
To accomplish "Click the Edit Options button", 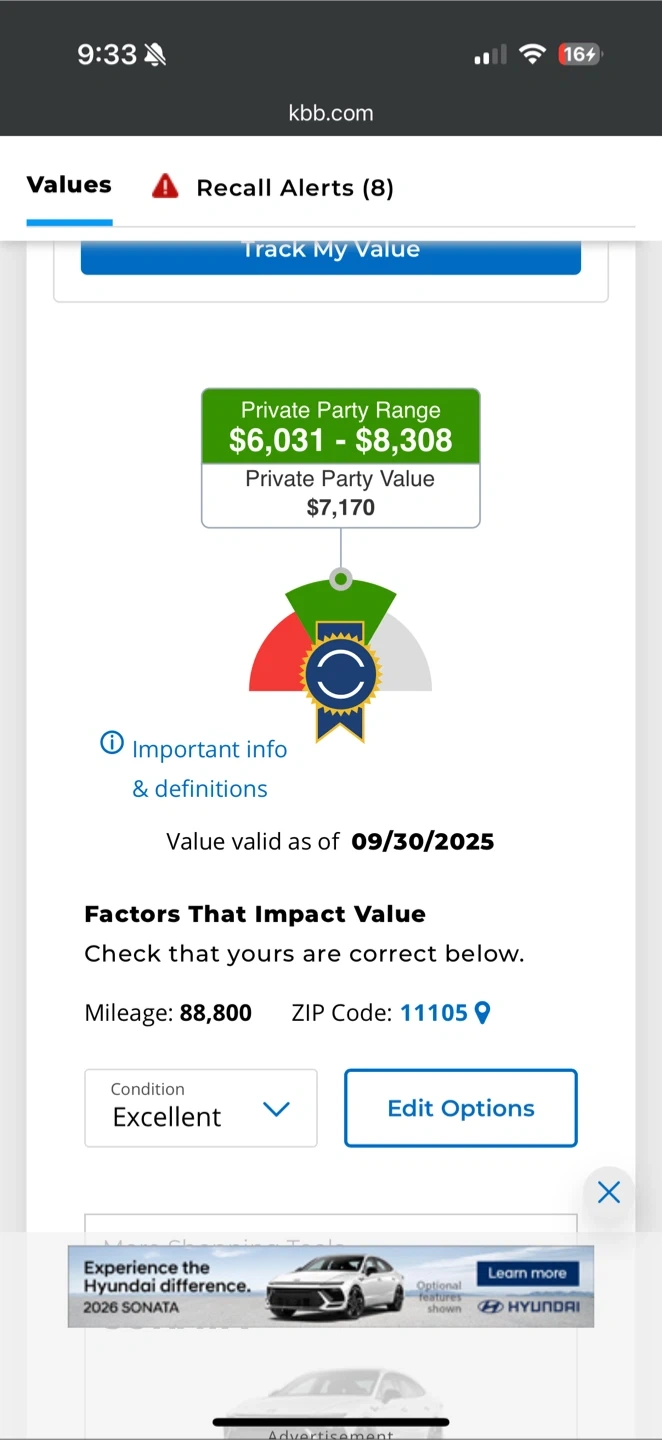I will pyautogui.click(x=460, y=1108).
